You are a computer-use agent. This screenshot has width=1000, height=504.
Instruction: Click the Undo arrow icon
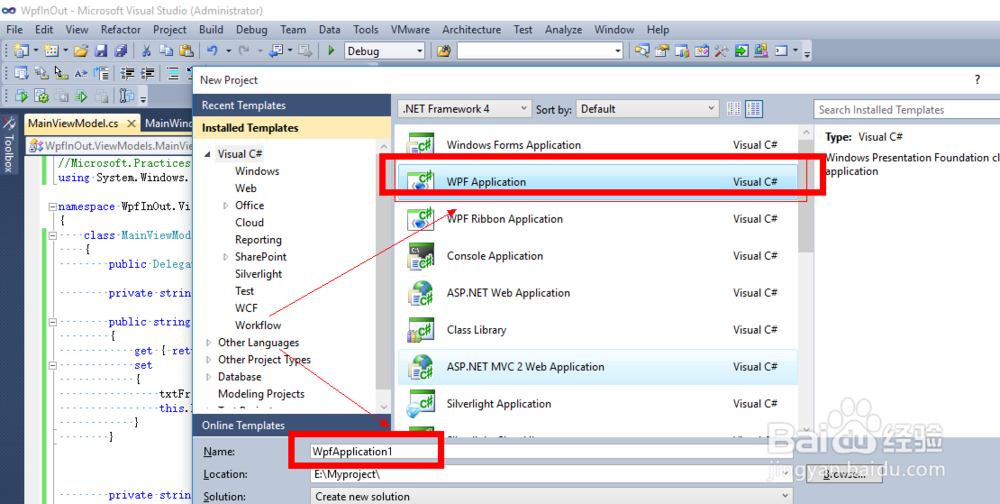[x=212, y=51]
